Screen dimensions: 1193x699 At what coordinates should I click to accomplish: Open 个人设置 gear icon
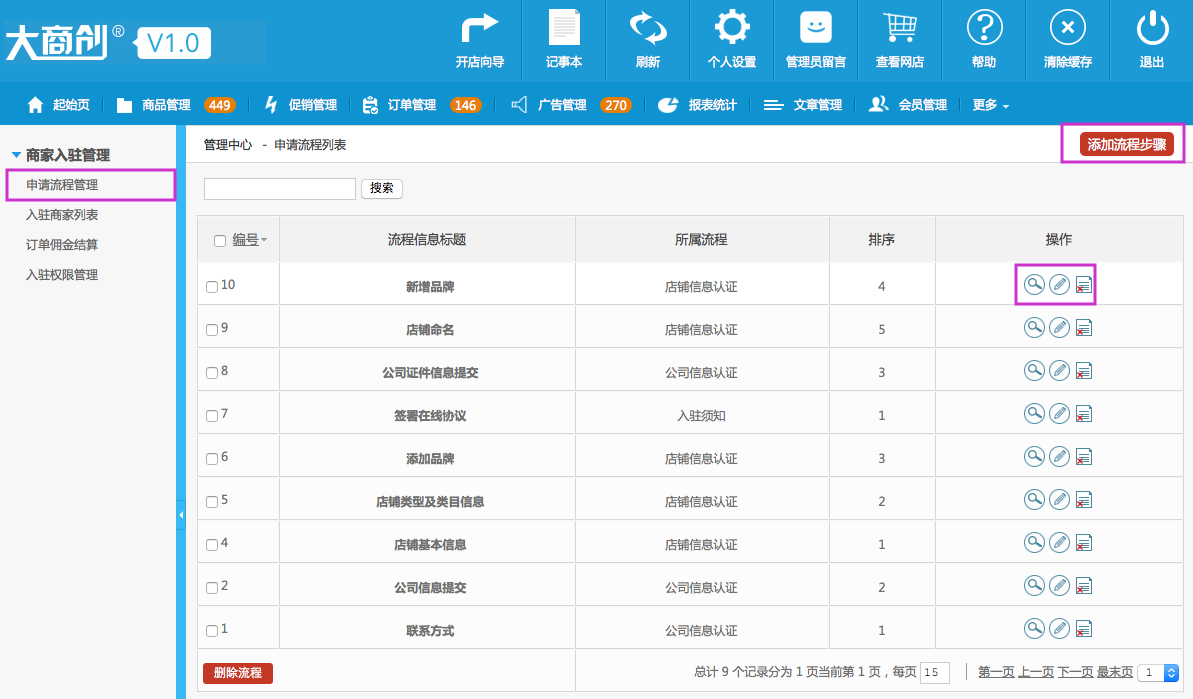click(731, 28)
